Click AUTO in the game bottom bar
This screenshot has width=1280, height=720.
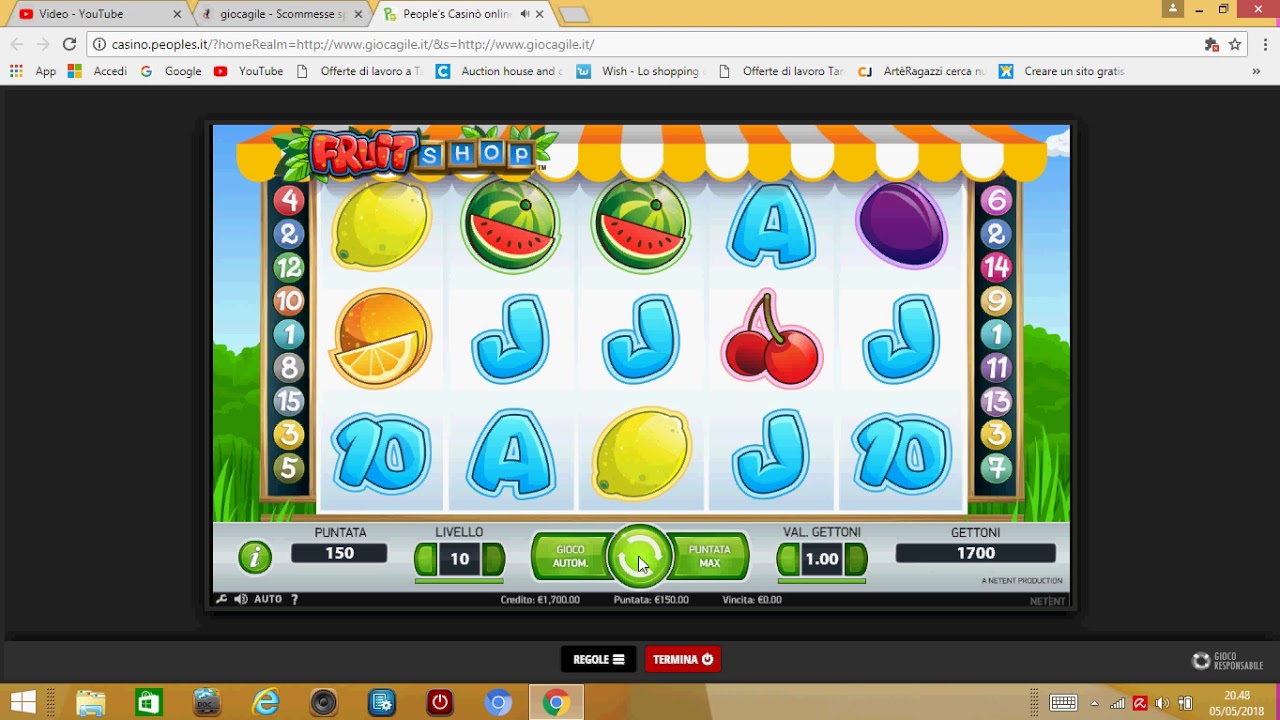(268, 599)
